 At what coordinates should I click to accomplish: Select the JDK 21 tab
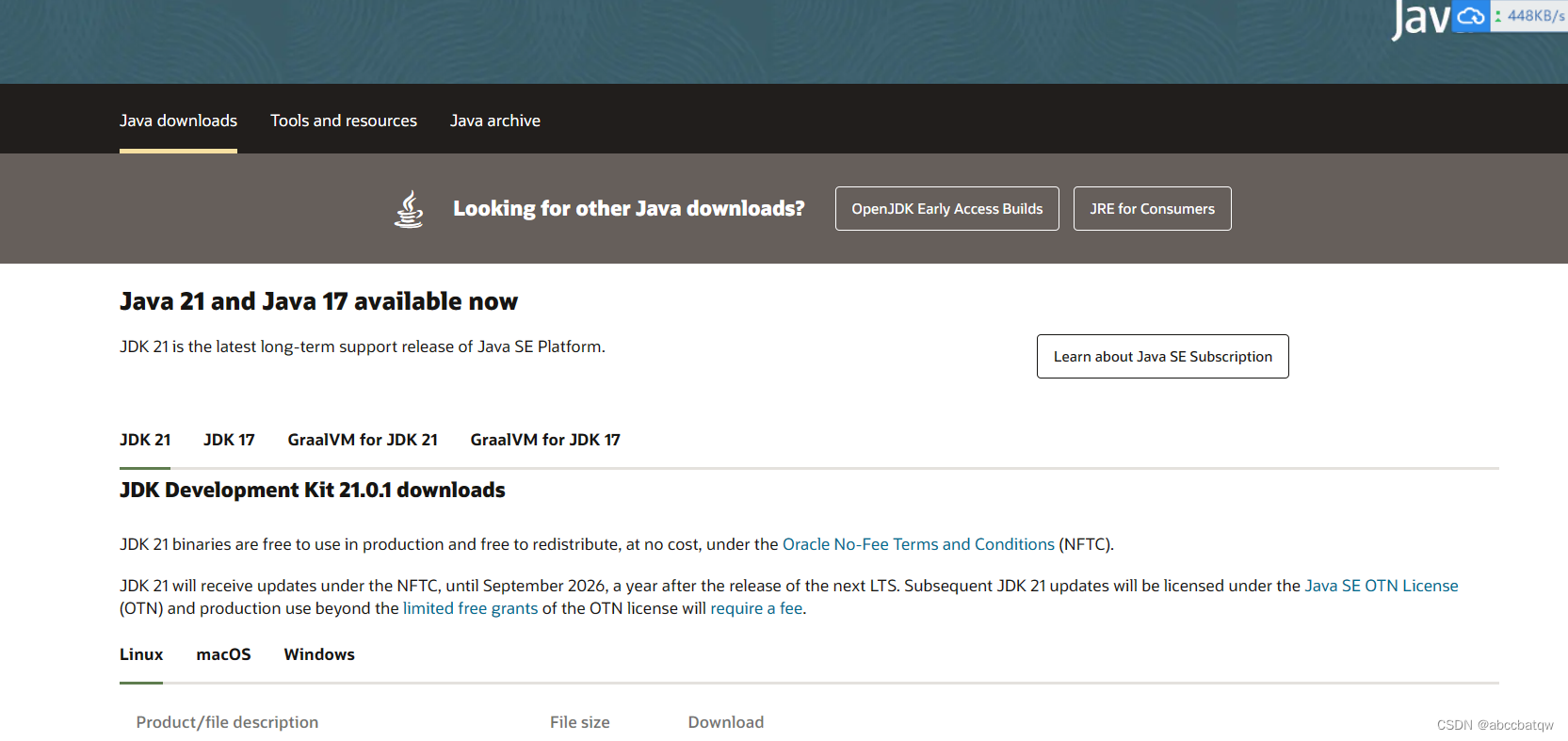pos(145,440)
